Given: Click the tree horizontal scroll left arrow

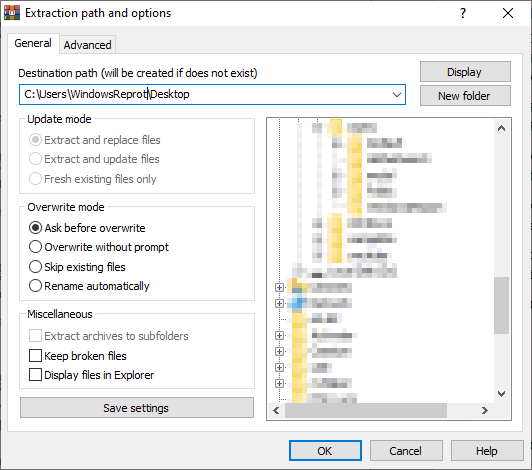Looking at the screenshot, I should click(x=276, y=411).
